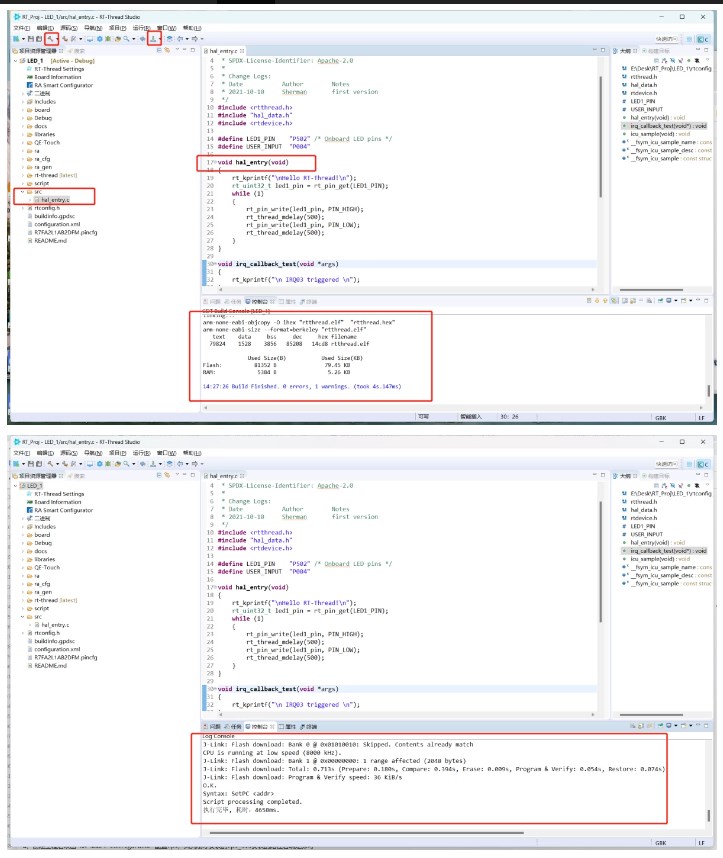Toggle code folding at line 17 in top editor
Image resolution: width=723 pixels, height=858 pixels.
pos(215,163)
